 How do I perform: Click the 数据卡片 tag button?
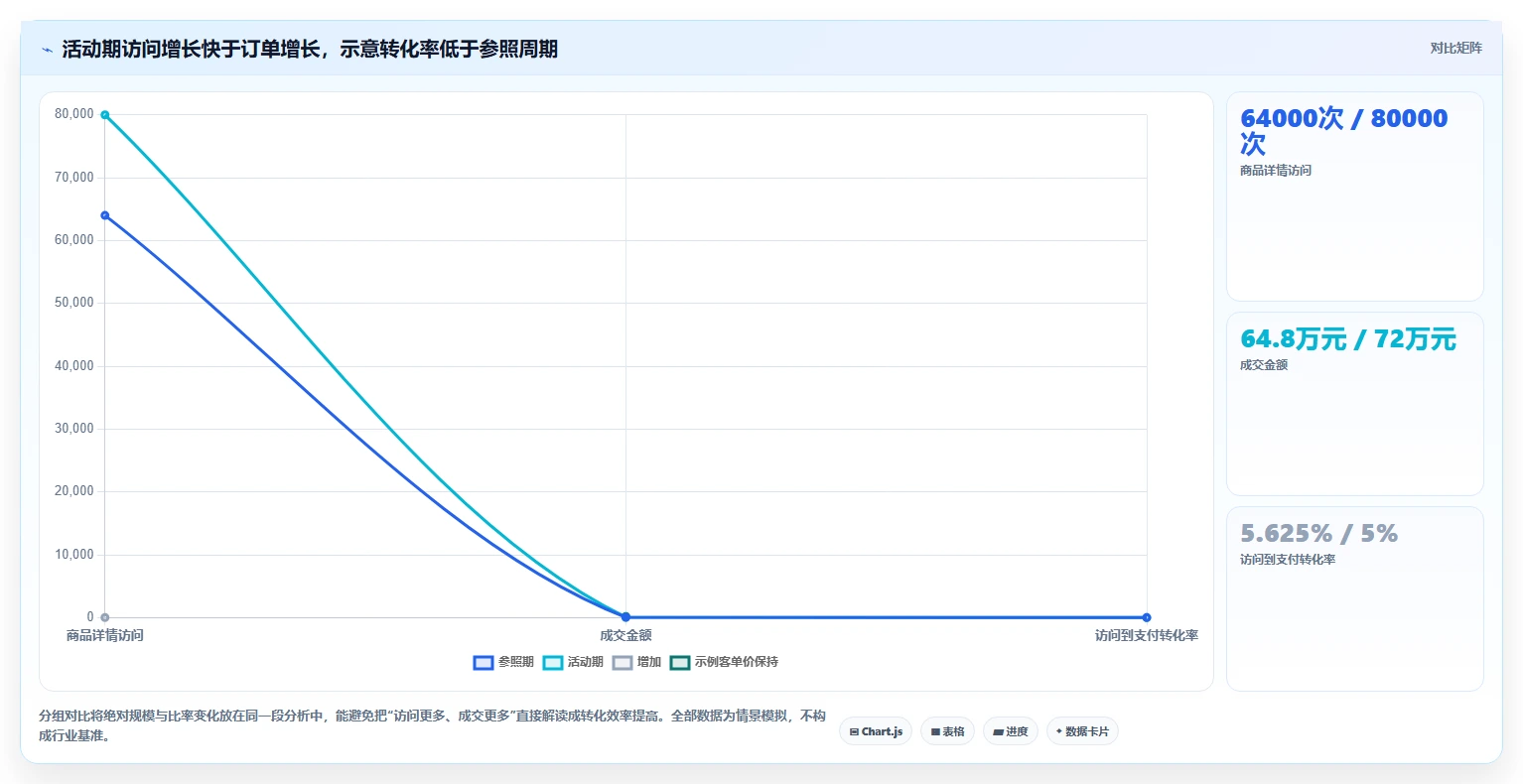1082,731
